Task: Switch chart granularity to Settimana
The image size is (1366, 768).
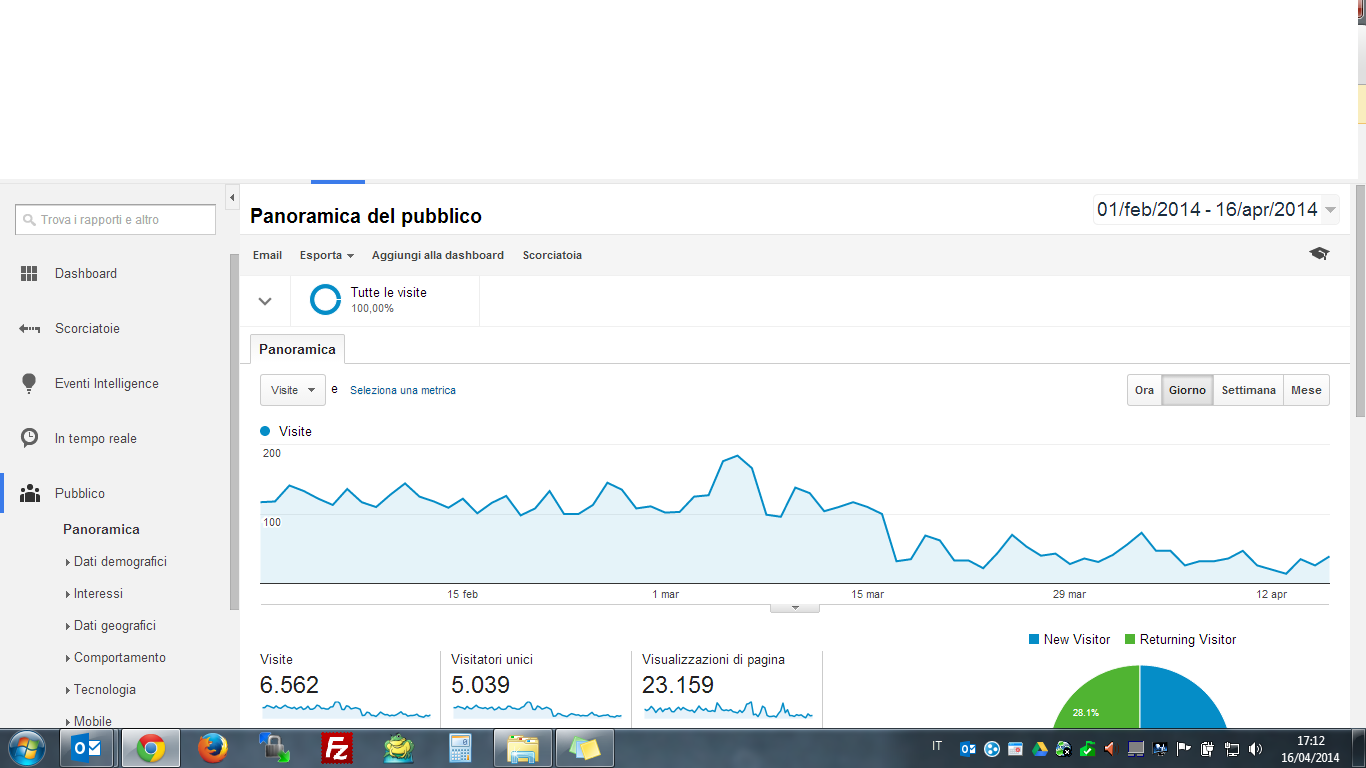Action: point(1248,390)
